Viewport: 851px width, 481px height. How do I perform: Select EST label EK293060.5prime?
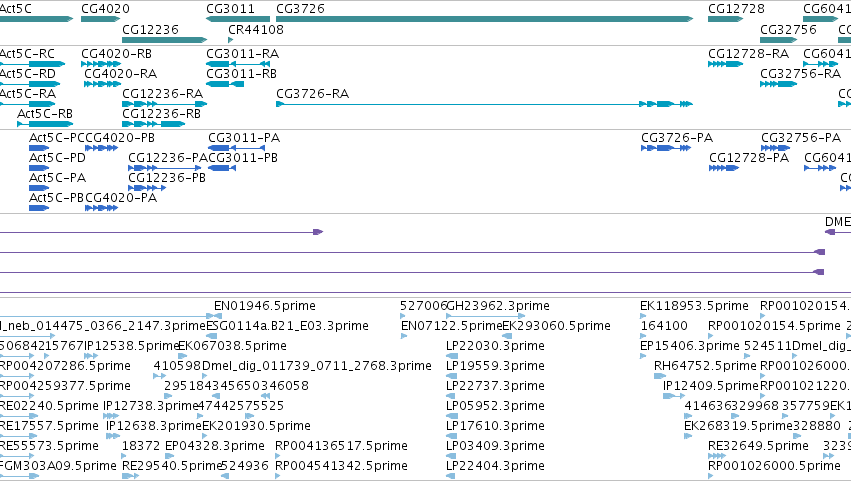pyautogui.click(x=556, y=326)
